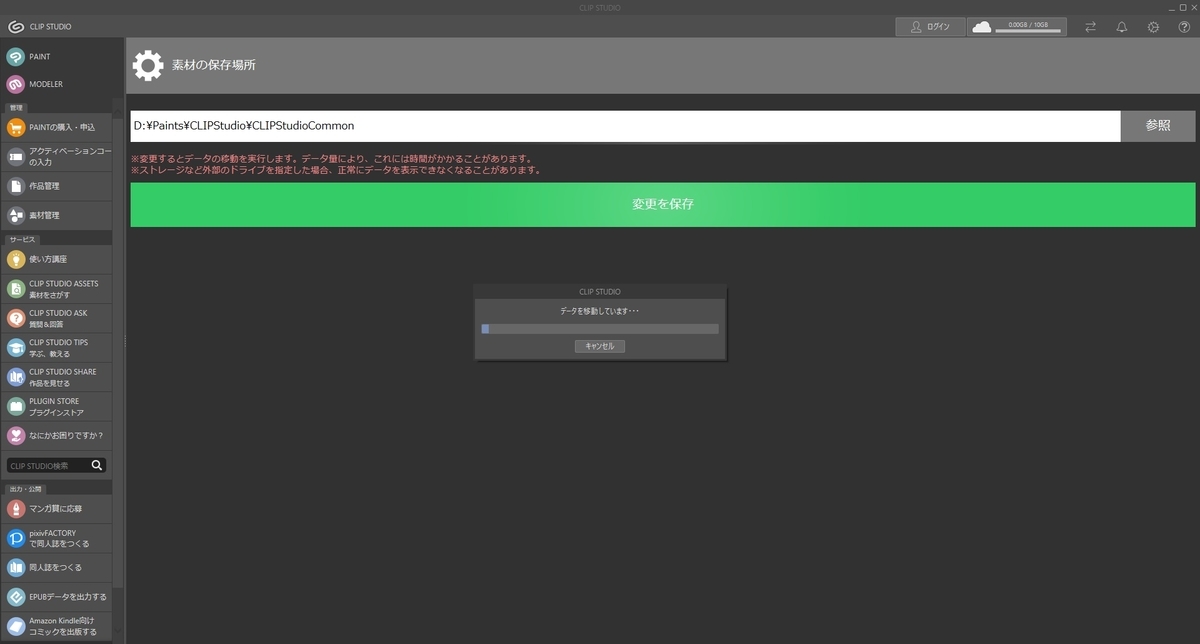Open the PAINT purchase cart icon

pos(16,127)
